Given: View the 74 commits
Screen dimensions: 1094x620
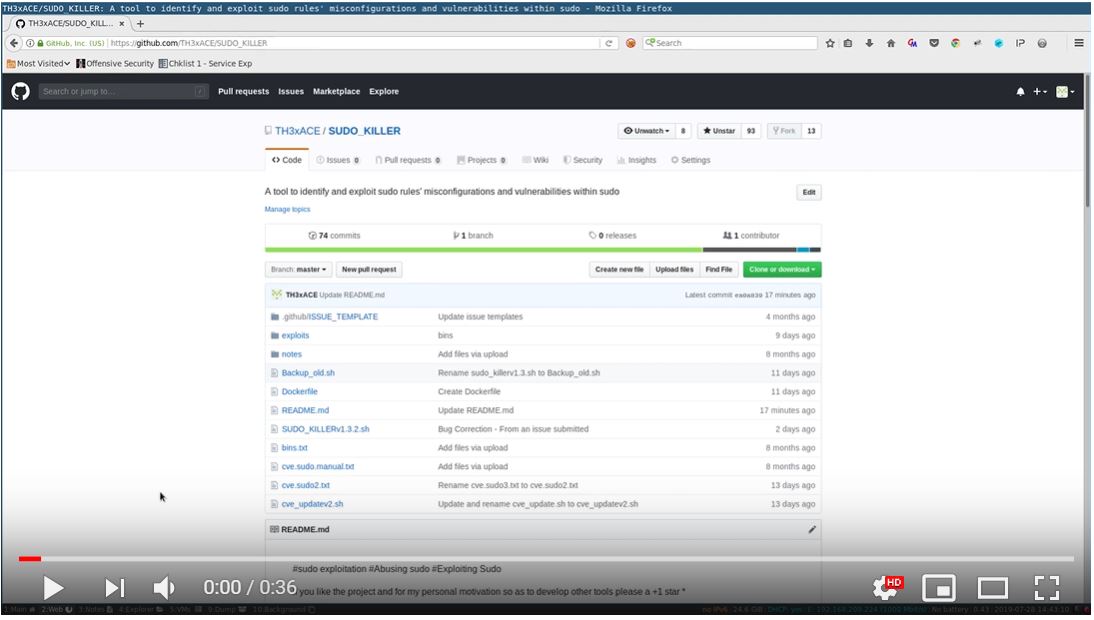Looking at the screenshot, I should tap(334, 236).
